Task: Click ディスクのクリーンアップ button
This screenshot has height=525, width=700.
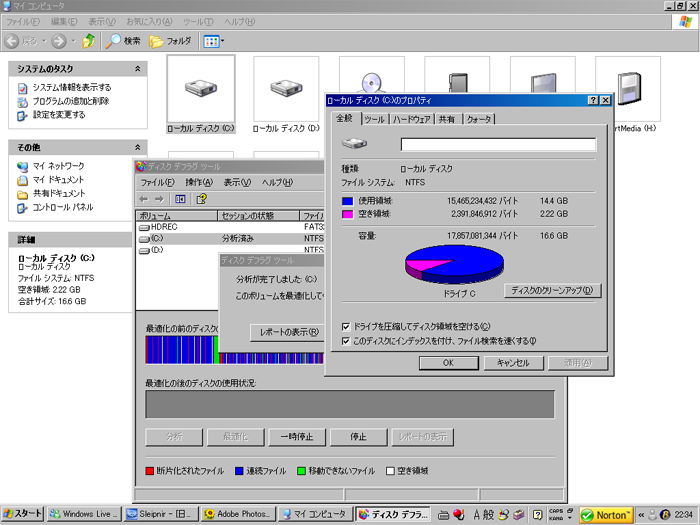Action: (x=553, y=291)
